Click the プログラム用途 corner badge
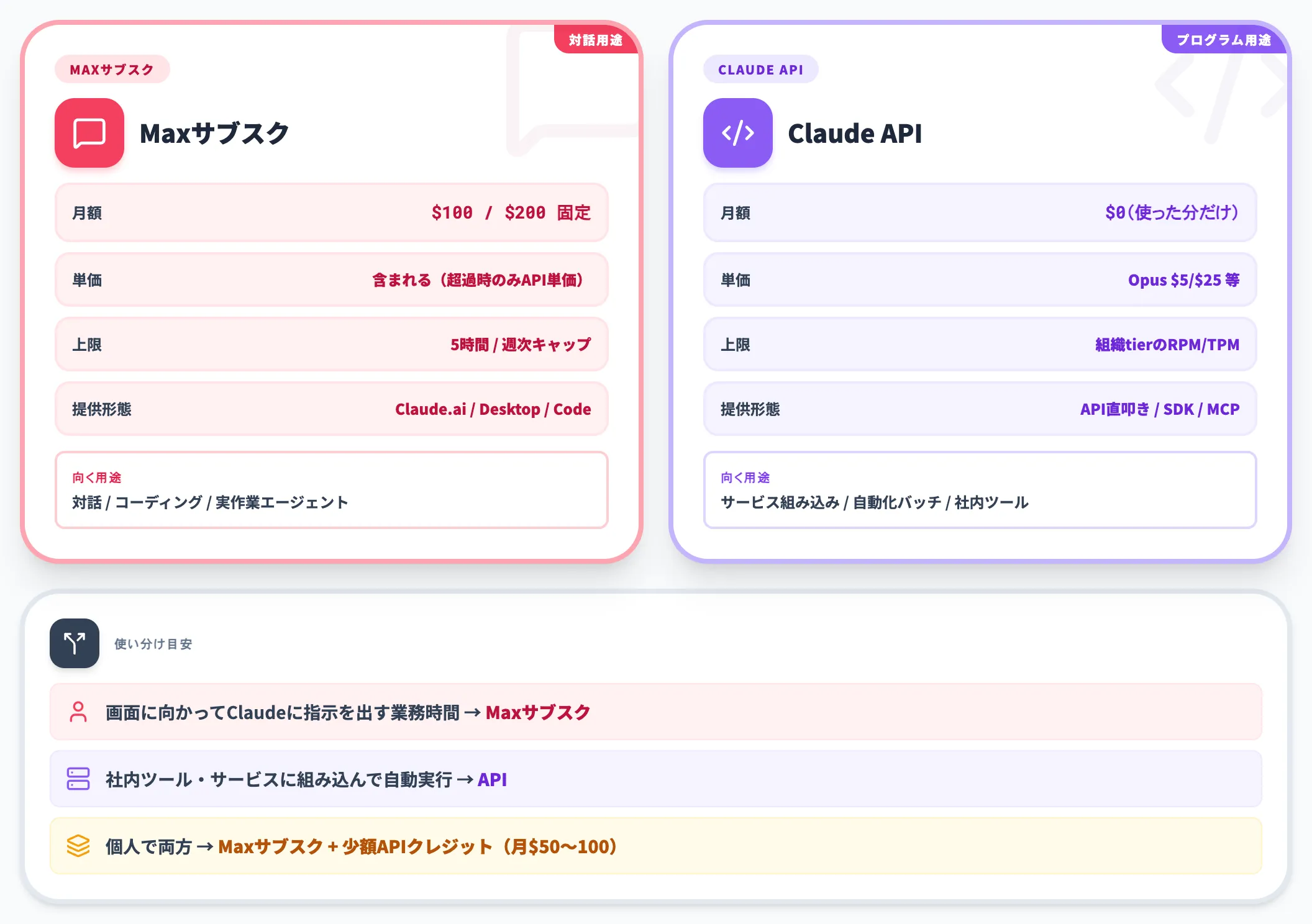 tap(1224, 40)
